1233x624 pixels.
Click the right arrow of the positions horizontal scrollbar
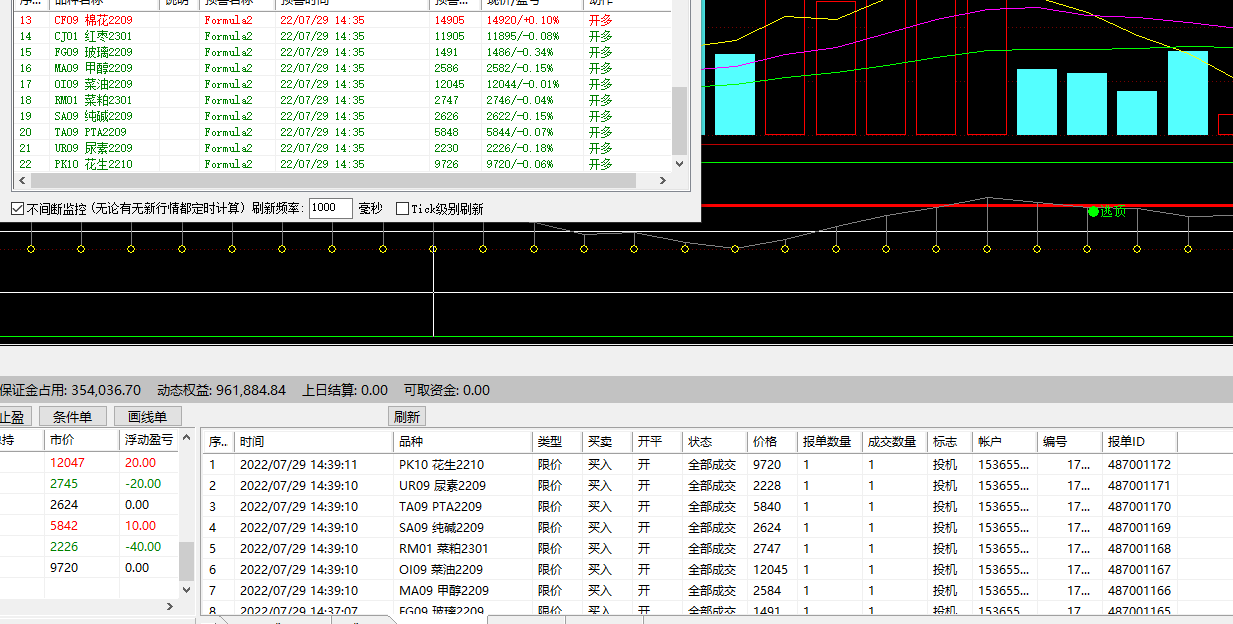point(169,607)
